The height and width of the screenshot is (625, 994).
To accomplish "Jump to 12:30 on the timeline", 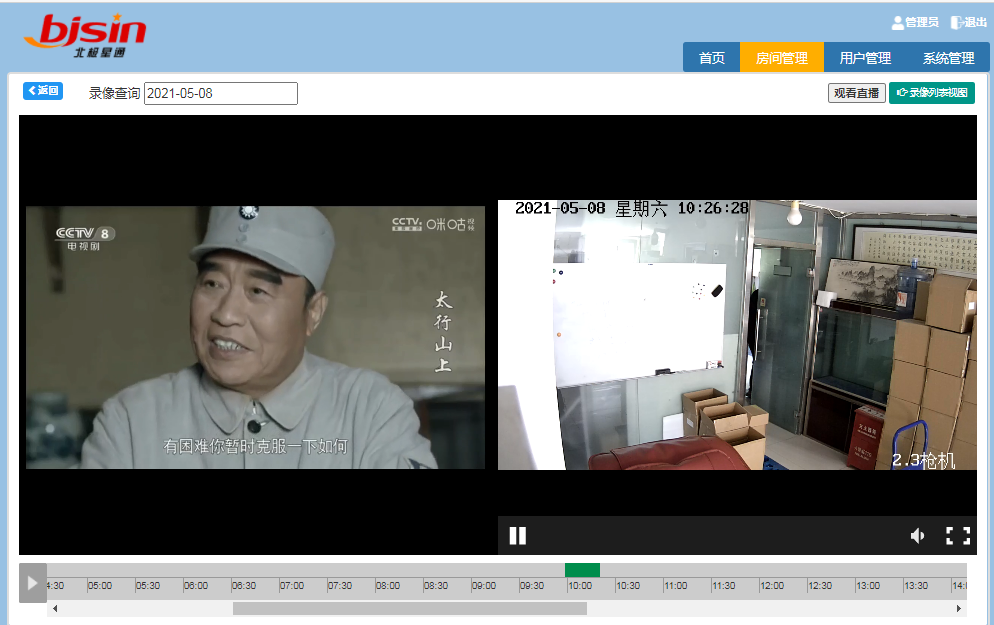I will click(x=820, y=586).
